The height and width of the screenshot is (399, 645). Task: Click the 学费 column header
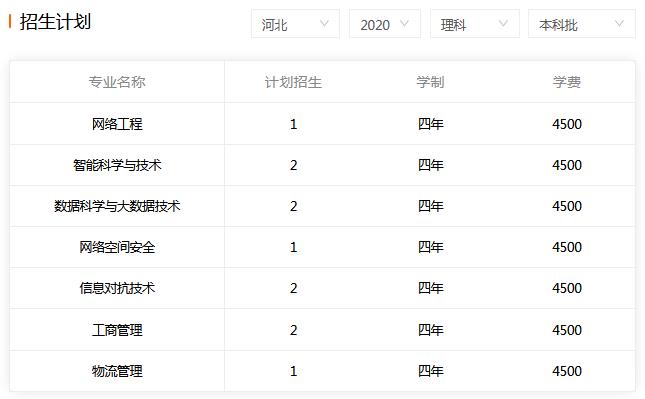click(567, 82)
